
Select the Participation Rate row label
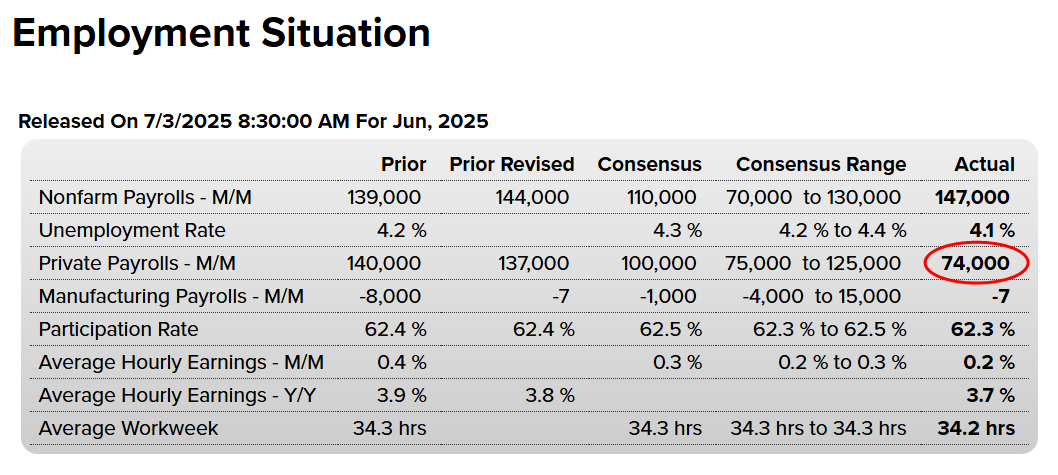[x=119, y=329]
